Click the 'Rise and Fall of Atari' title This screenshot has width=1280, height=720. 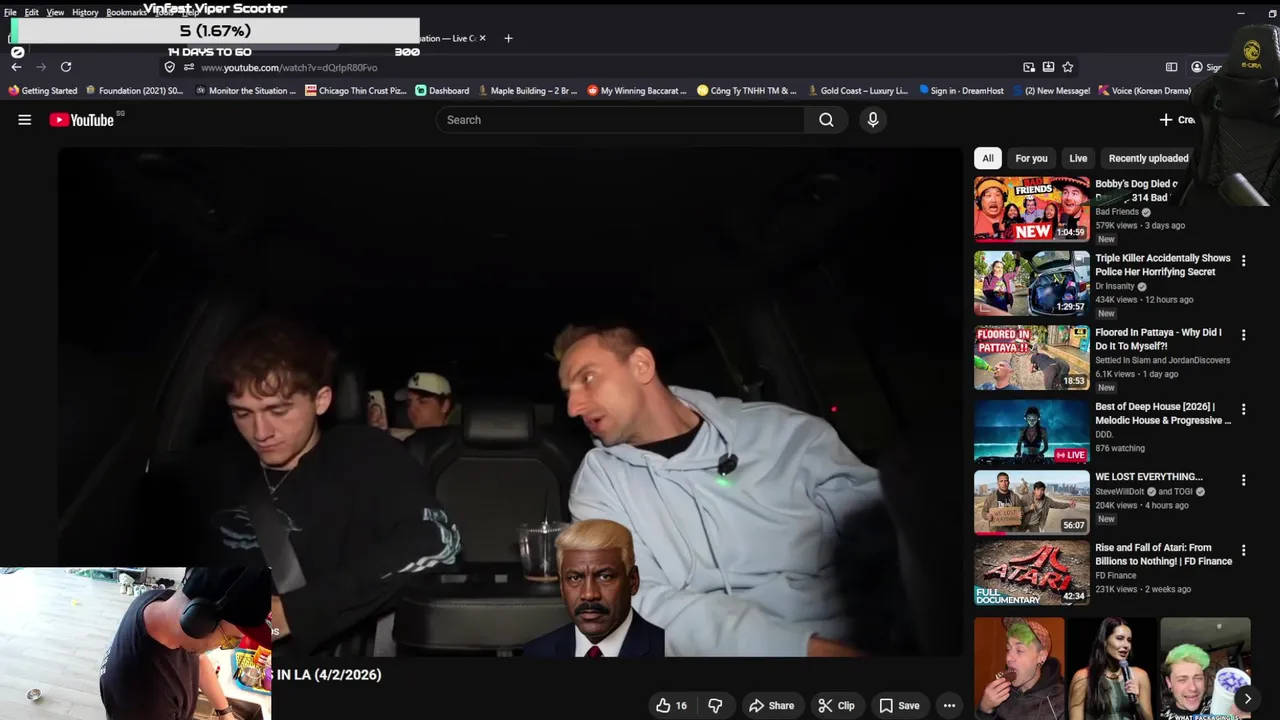click(x=1163, y=554)
